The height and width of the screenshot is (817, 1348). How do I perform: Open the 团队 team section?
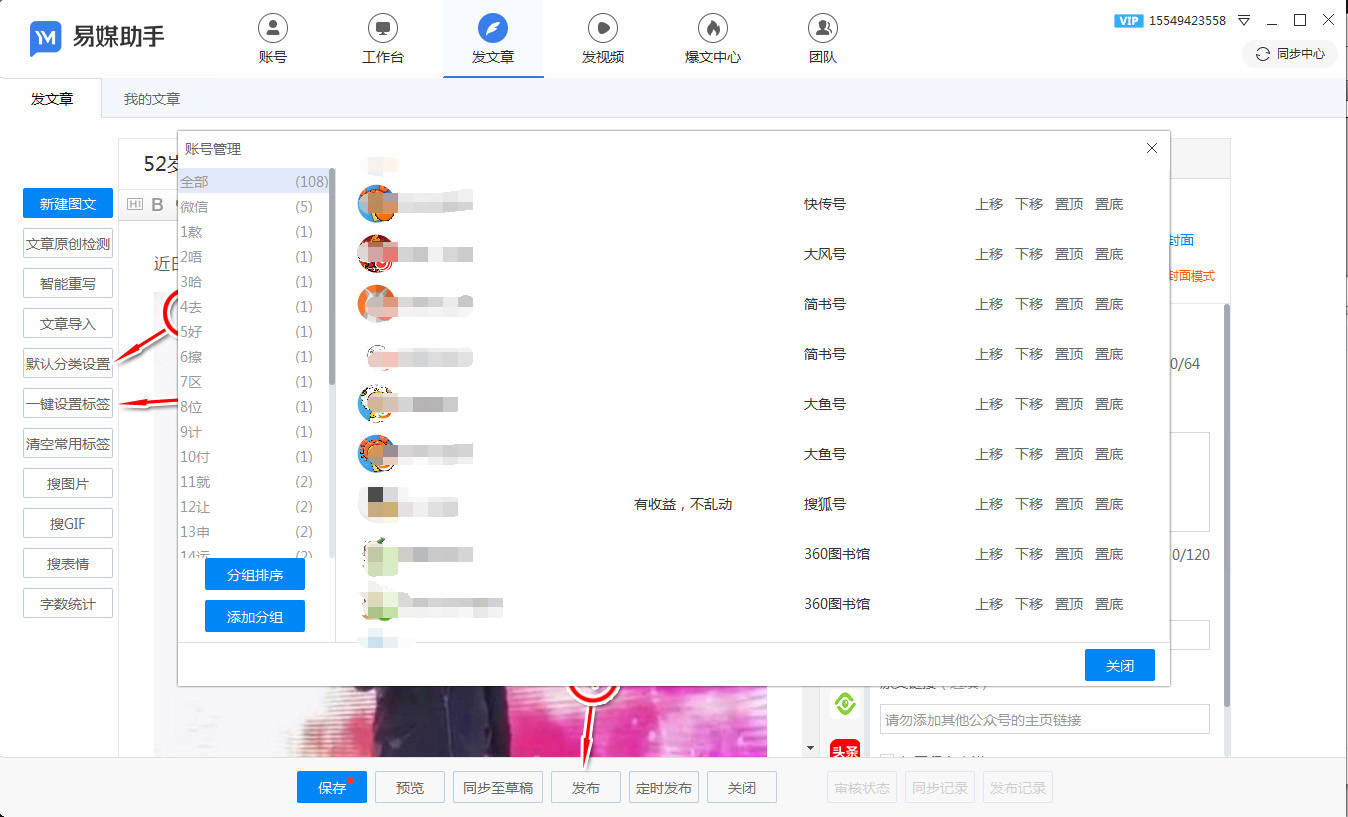coord(821,38)
